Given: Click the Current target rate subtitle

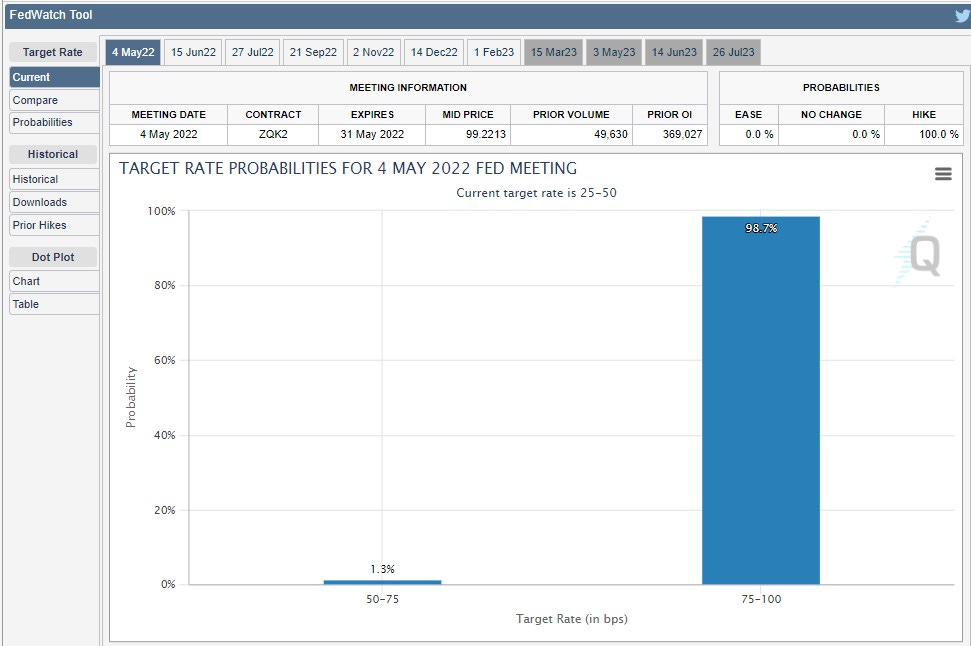Looking at the screenshot, I should pyautogui.click(x=536, y=193).
